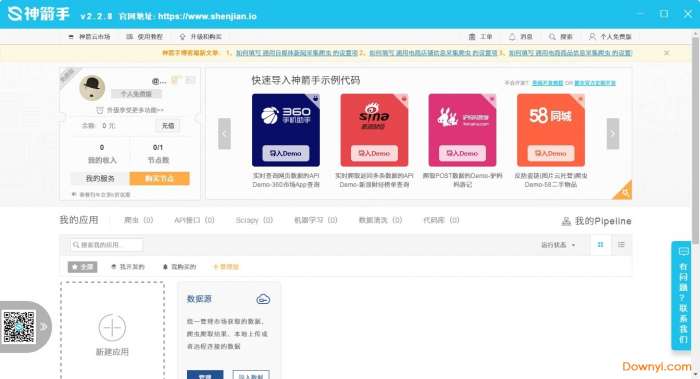Viewport: 700px width, 379px height.
Task: Click the bell 消息 notifications item
Action: 521,37
